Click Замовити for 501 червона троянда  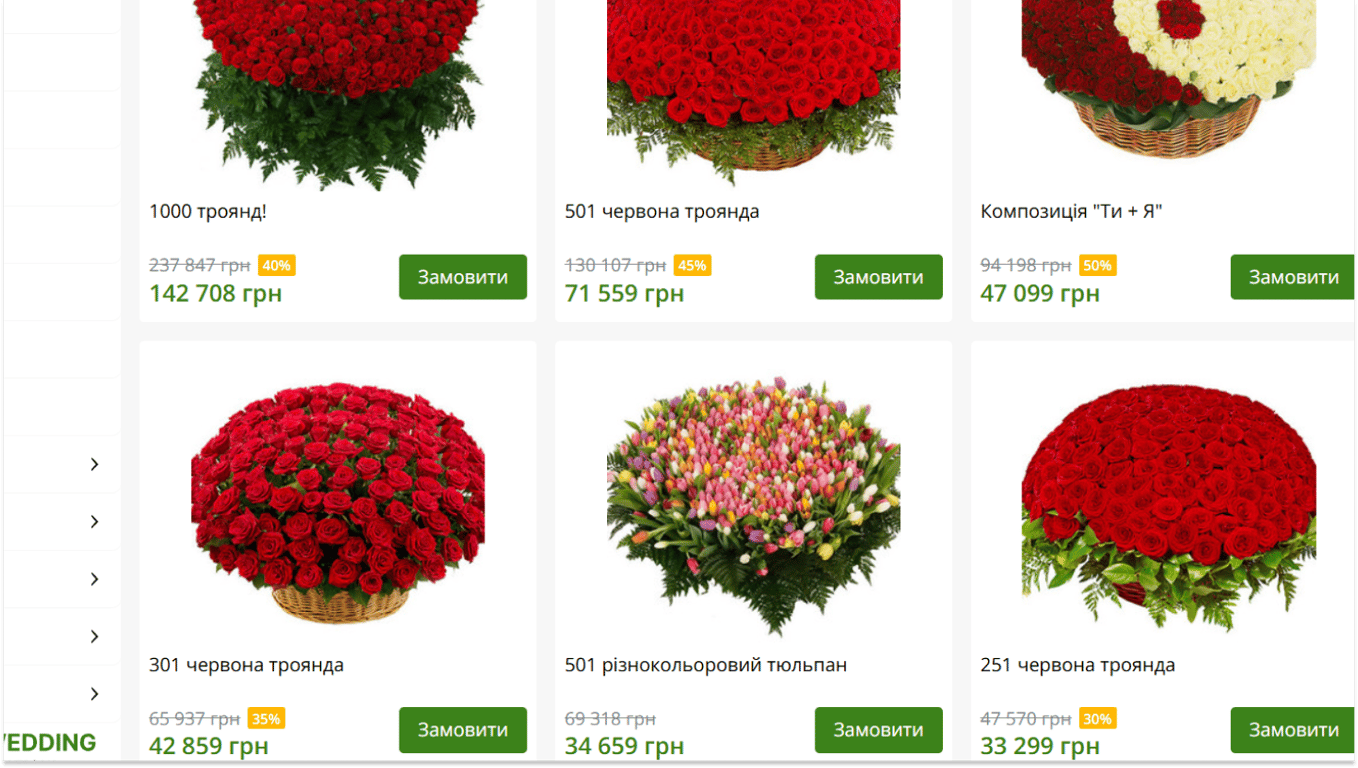[878, 277]
